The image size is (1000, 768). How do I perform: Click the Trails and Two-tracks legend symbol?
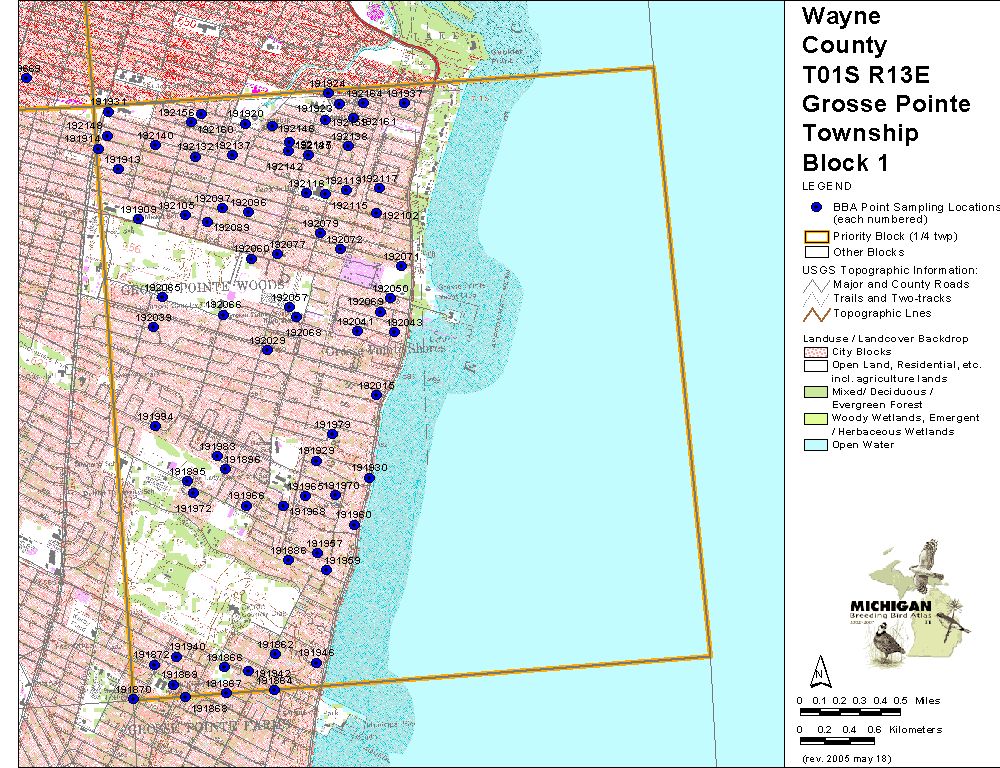coord(816,298)
